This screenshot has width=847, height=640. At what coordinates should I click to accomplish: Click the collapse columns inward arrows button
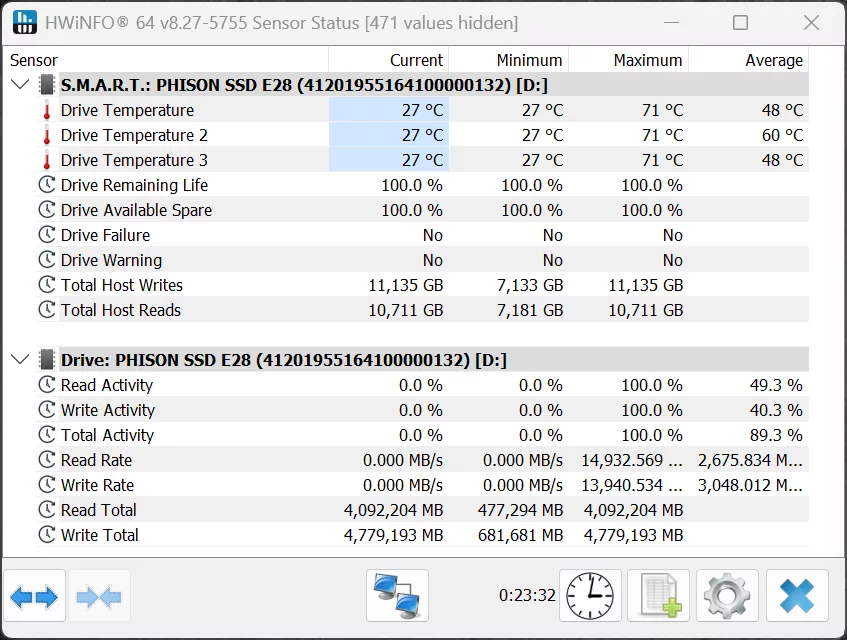click(99, 596)
